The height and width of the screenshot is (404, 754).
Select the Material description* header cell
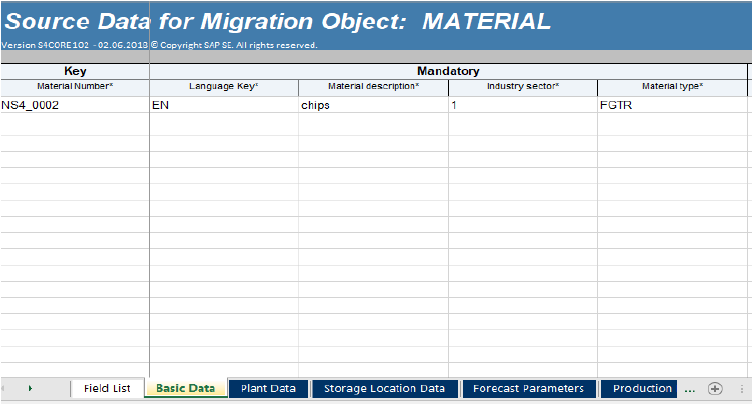[373, 87]
